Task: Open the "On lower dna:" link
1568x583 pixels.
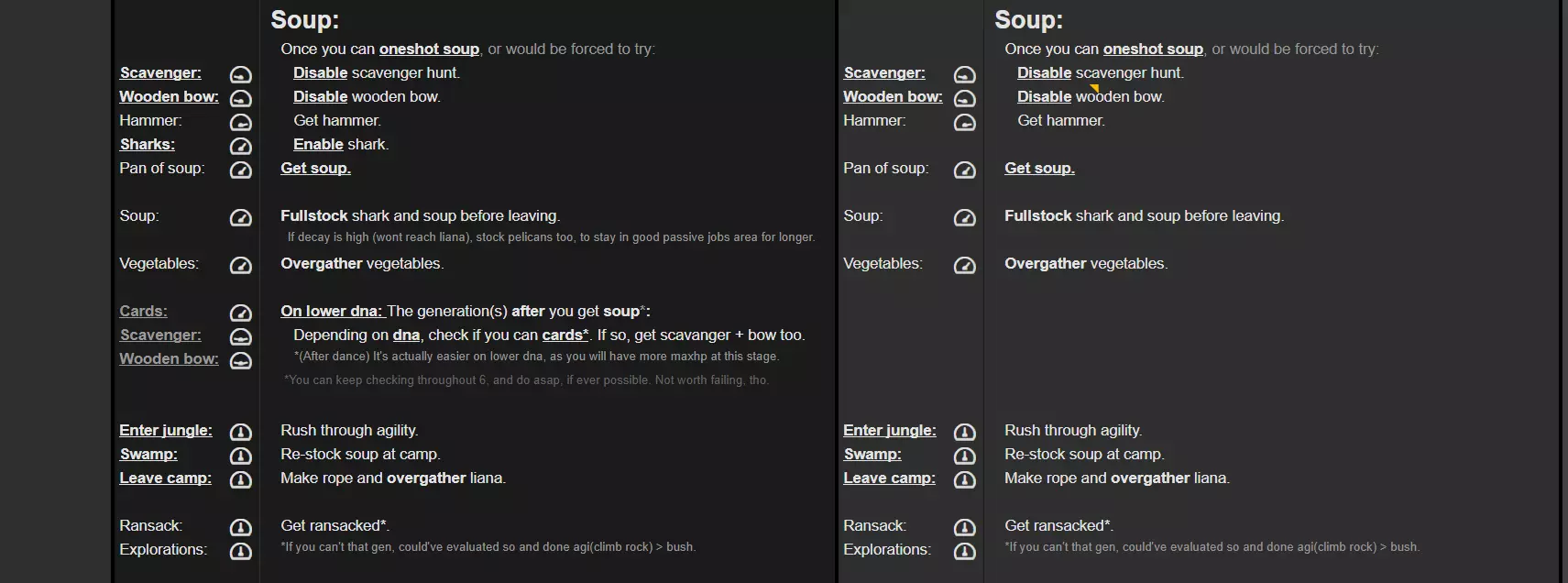Action: 331,311
